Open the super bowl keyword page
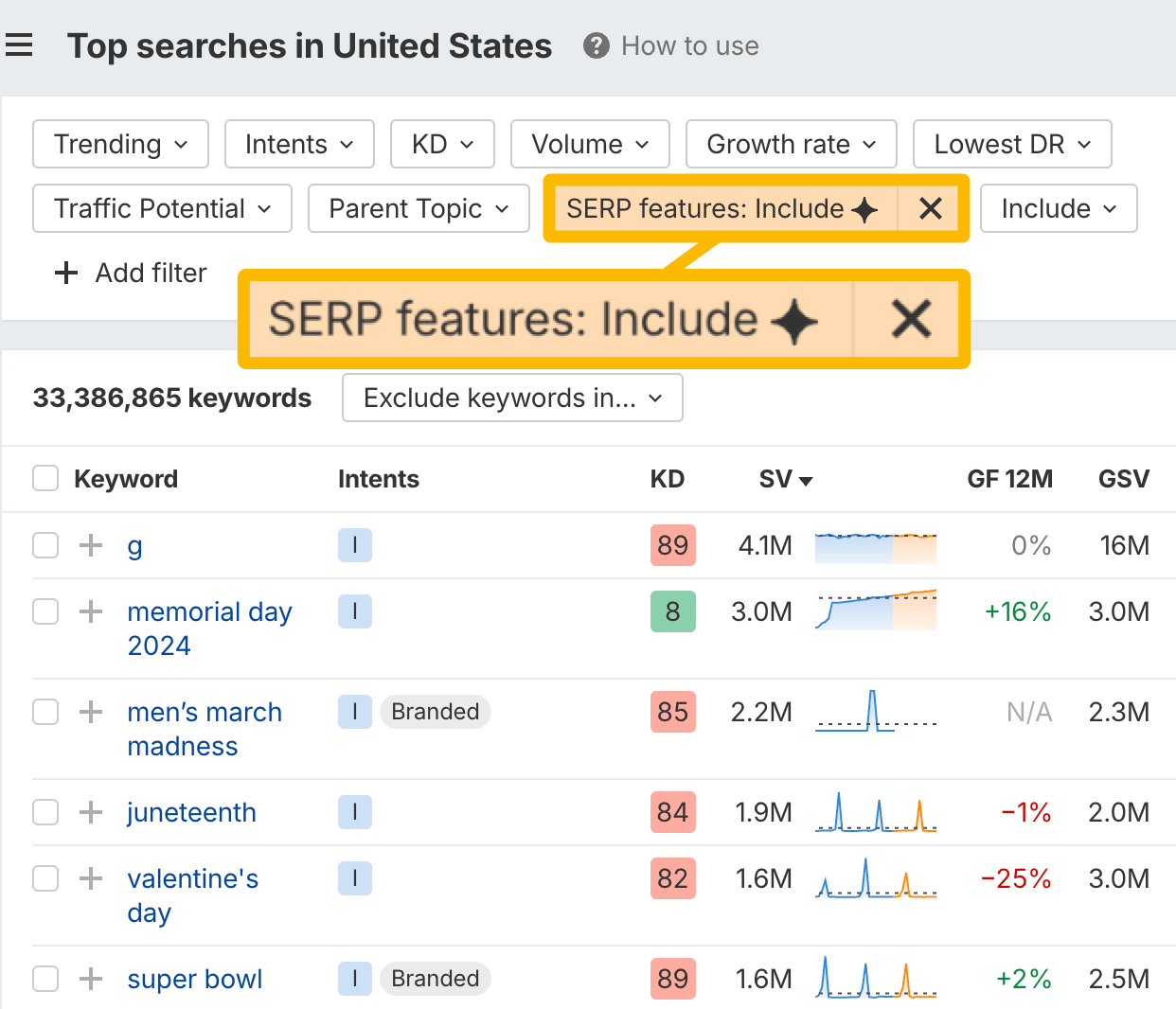Viewport: 1176px width, 1009px height. pyautogui.click(x=194, y=979)
